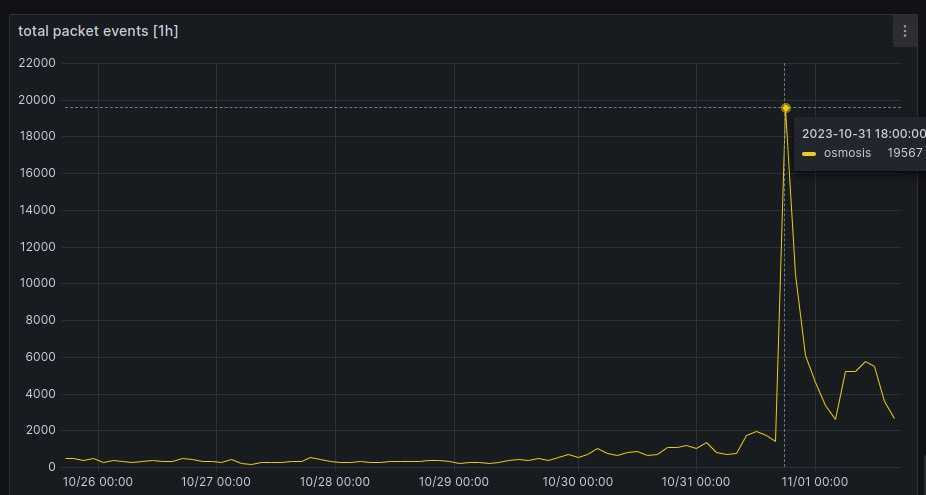Click the panel title 'total packet events [1h]'
This screenshot has height=495, width=926.
pyautogui.click(x=98, y=31)
